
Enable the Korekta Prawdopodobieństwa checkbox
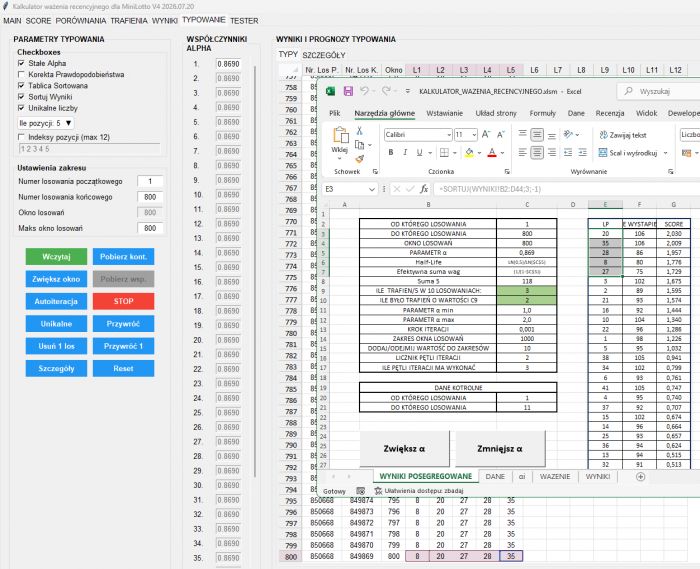click(x=21, y=74)
